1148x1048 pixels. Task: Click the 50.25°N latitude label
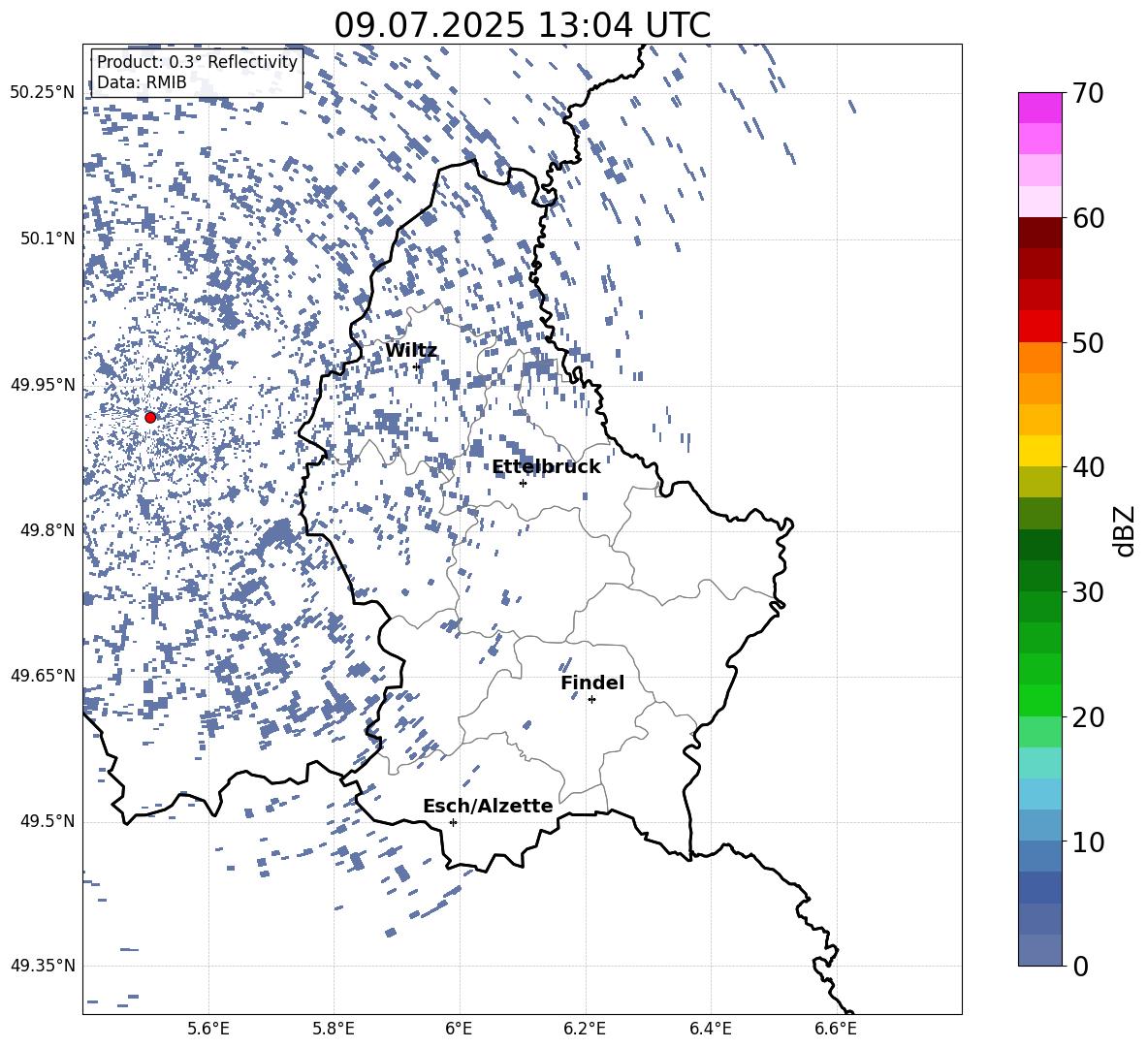pos(43,93)
